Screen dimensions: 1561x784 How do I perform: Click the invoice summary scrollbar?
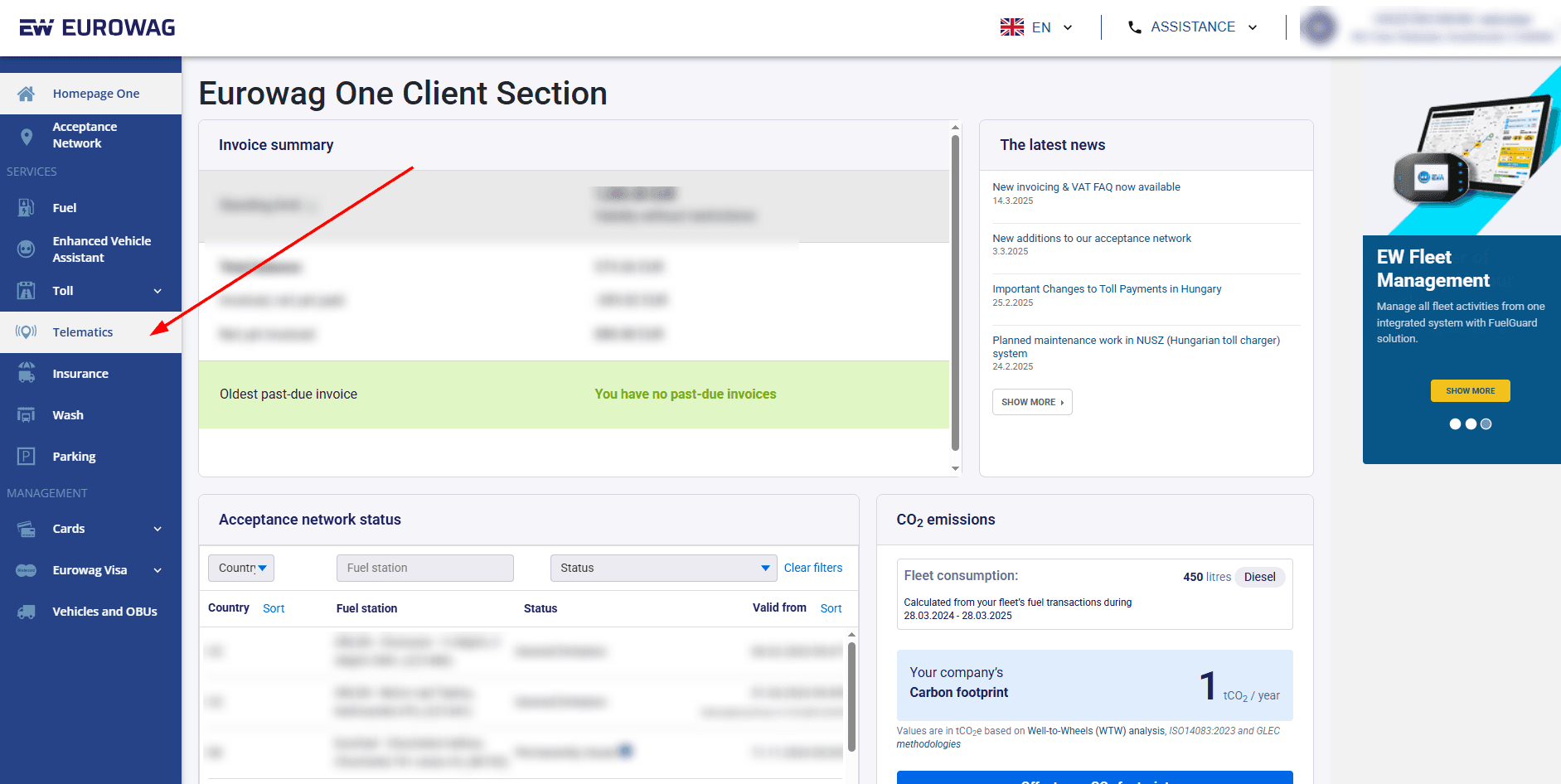click(x=955, y=293)
